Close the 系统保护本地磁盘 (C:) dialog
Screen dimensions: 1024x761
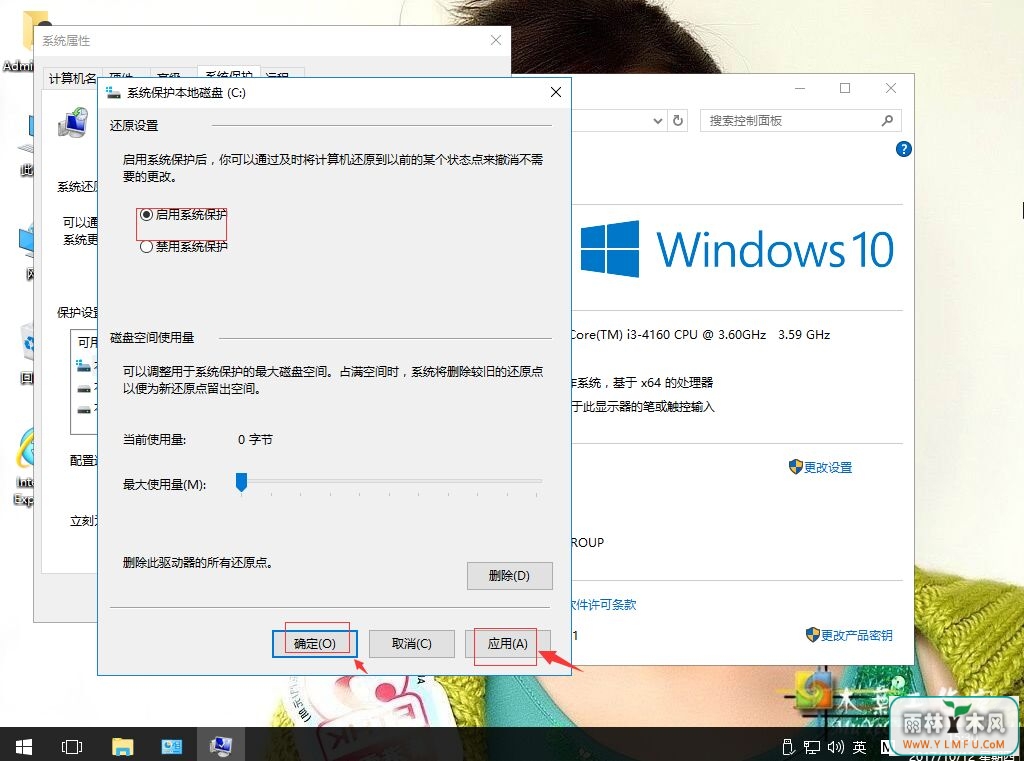556,93
